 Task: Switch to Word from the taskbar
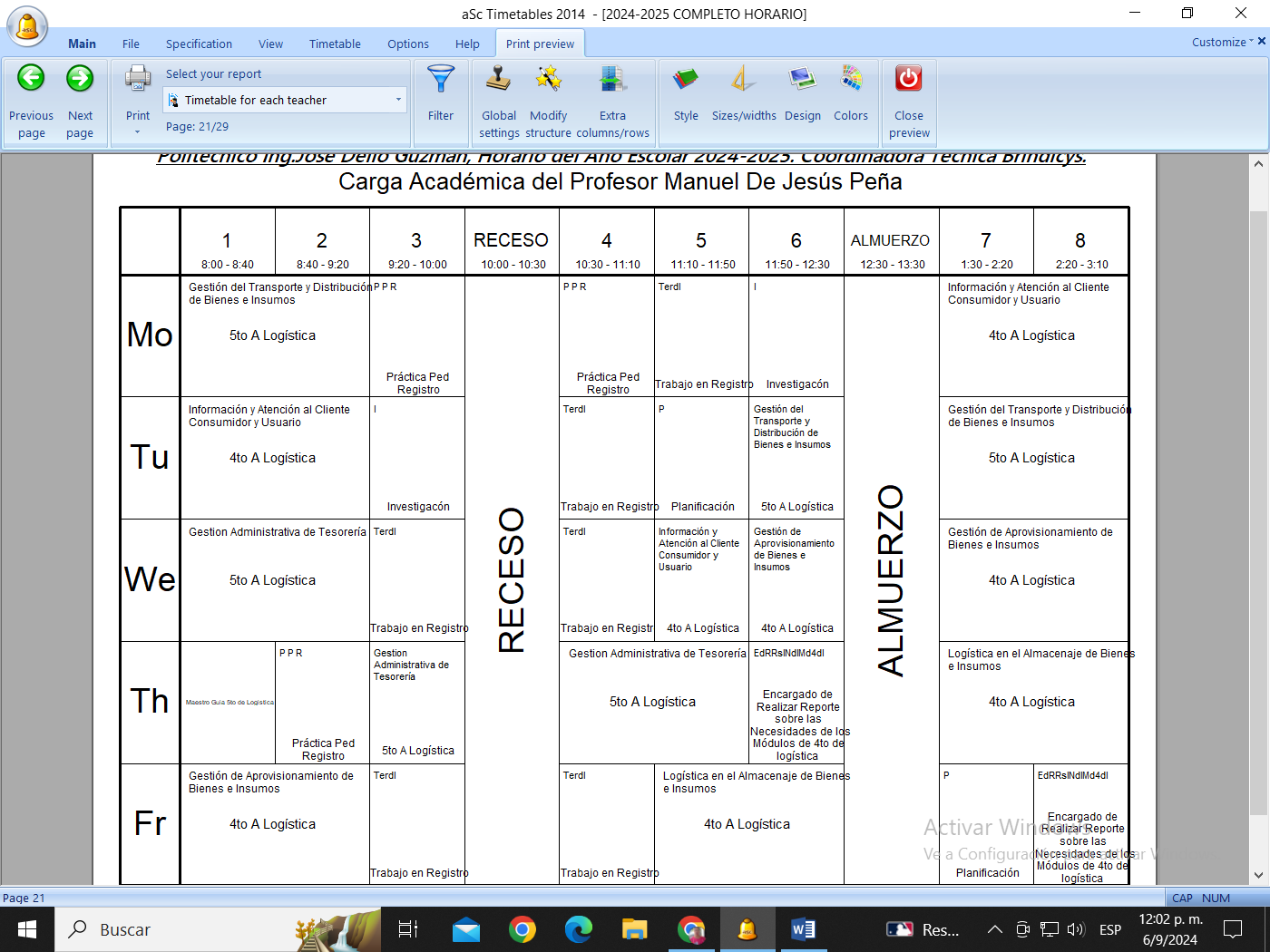tap(803, 929)
